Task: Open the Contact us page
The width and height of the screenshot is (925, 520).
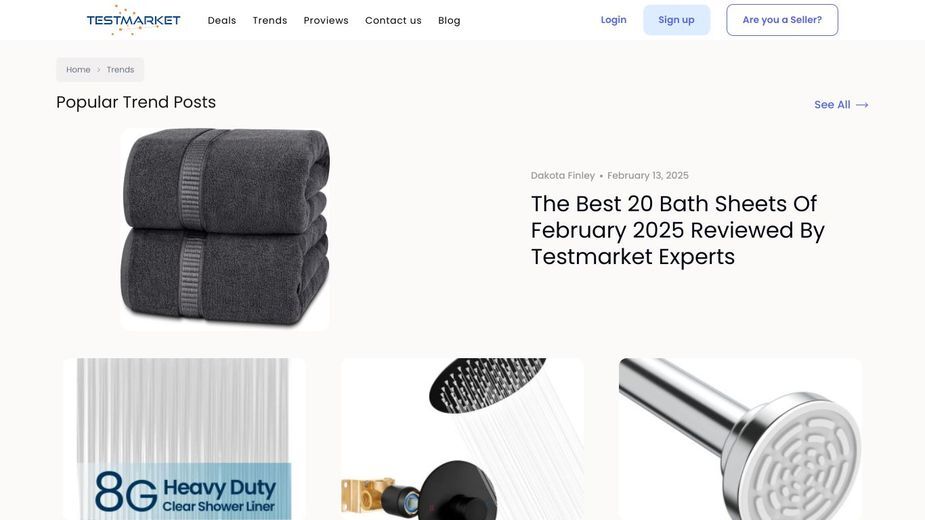Action: point(393,20)
